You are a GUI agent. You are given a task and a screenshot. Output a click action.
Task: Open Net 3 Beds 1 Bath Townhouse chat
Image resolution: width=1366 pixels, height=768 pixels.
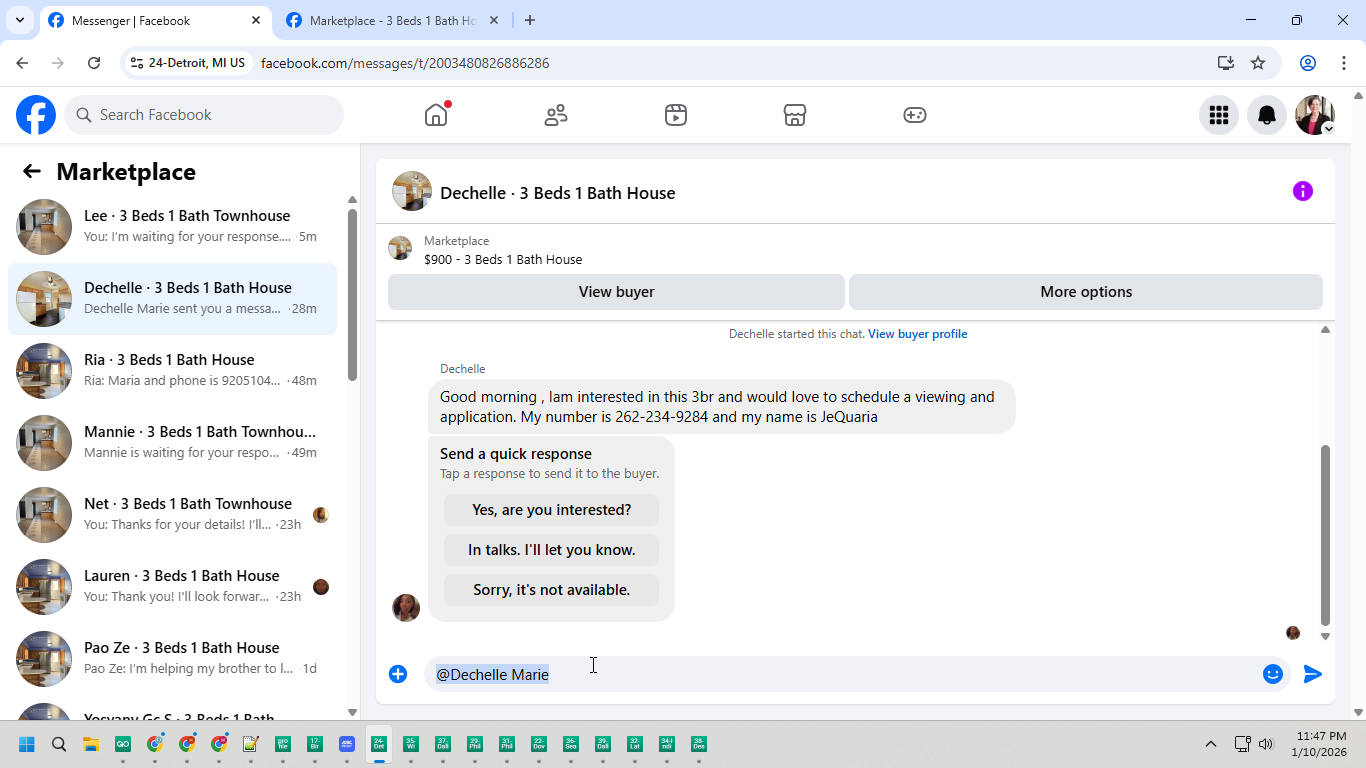click(172, 515)
